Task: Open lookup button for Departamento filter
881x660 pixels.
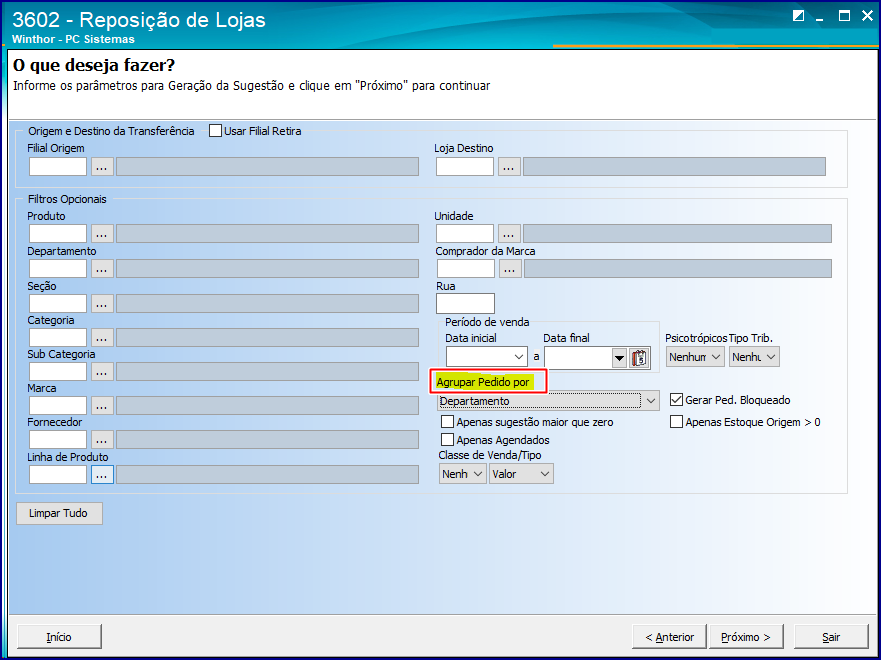Action: (102, 268)
